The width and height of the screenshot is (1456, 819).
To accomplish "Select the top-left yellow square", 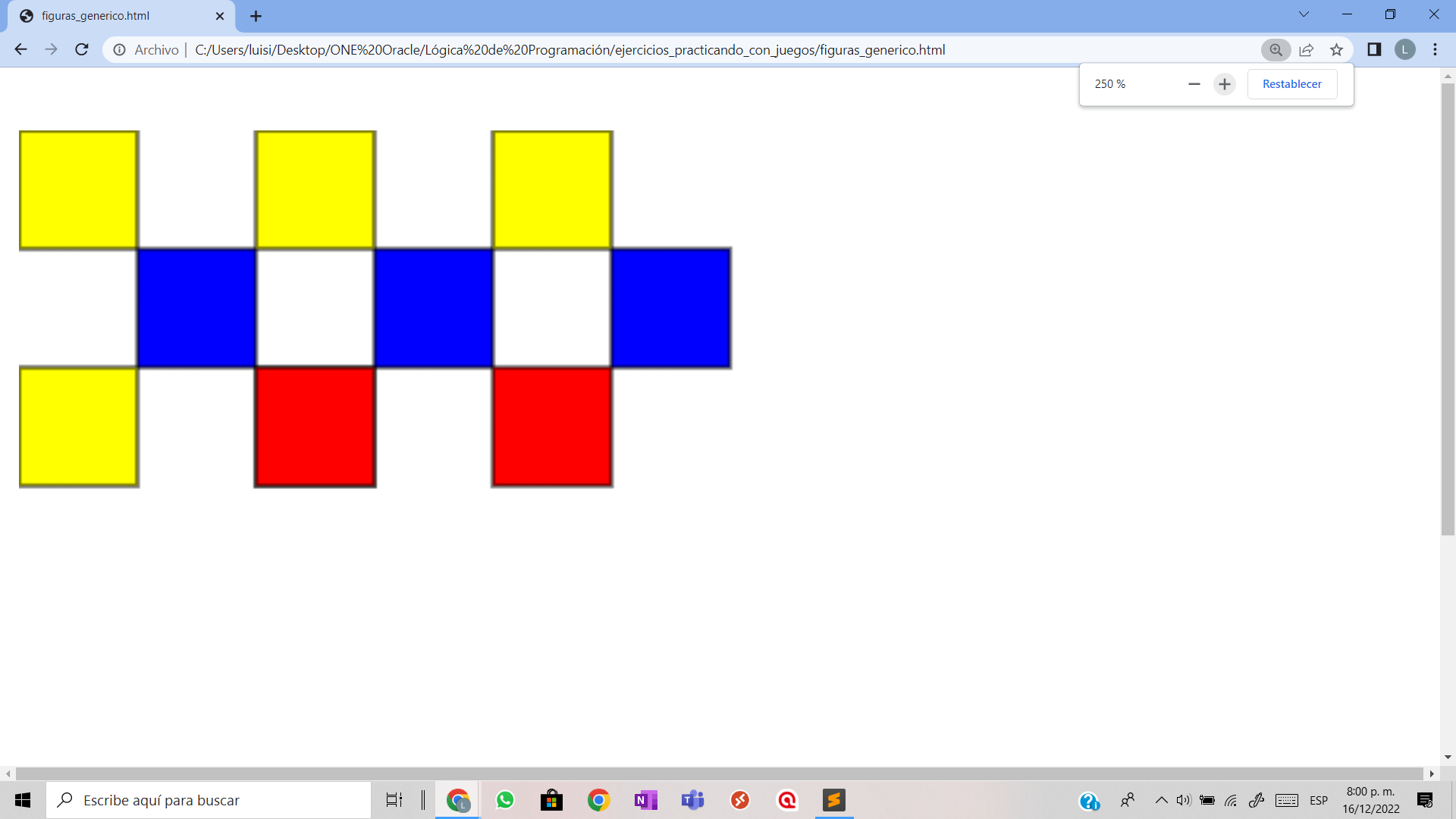I will [79, 190].
